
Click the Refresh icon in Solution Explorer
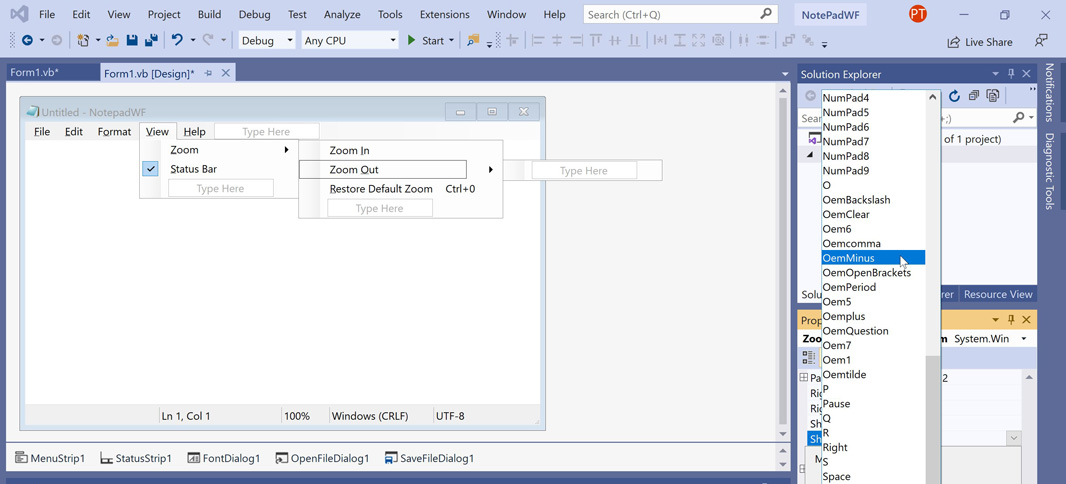pyautogui.click(x=954, y=96)
